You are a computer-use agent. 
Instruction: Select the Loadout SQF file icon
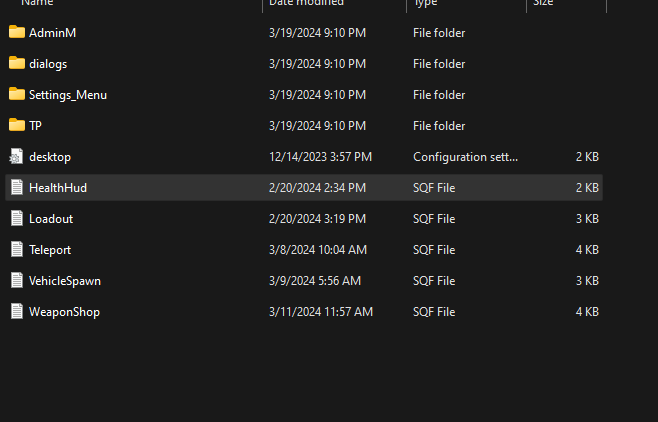[17, 219]
